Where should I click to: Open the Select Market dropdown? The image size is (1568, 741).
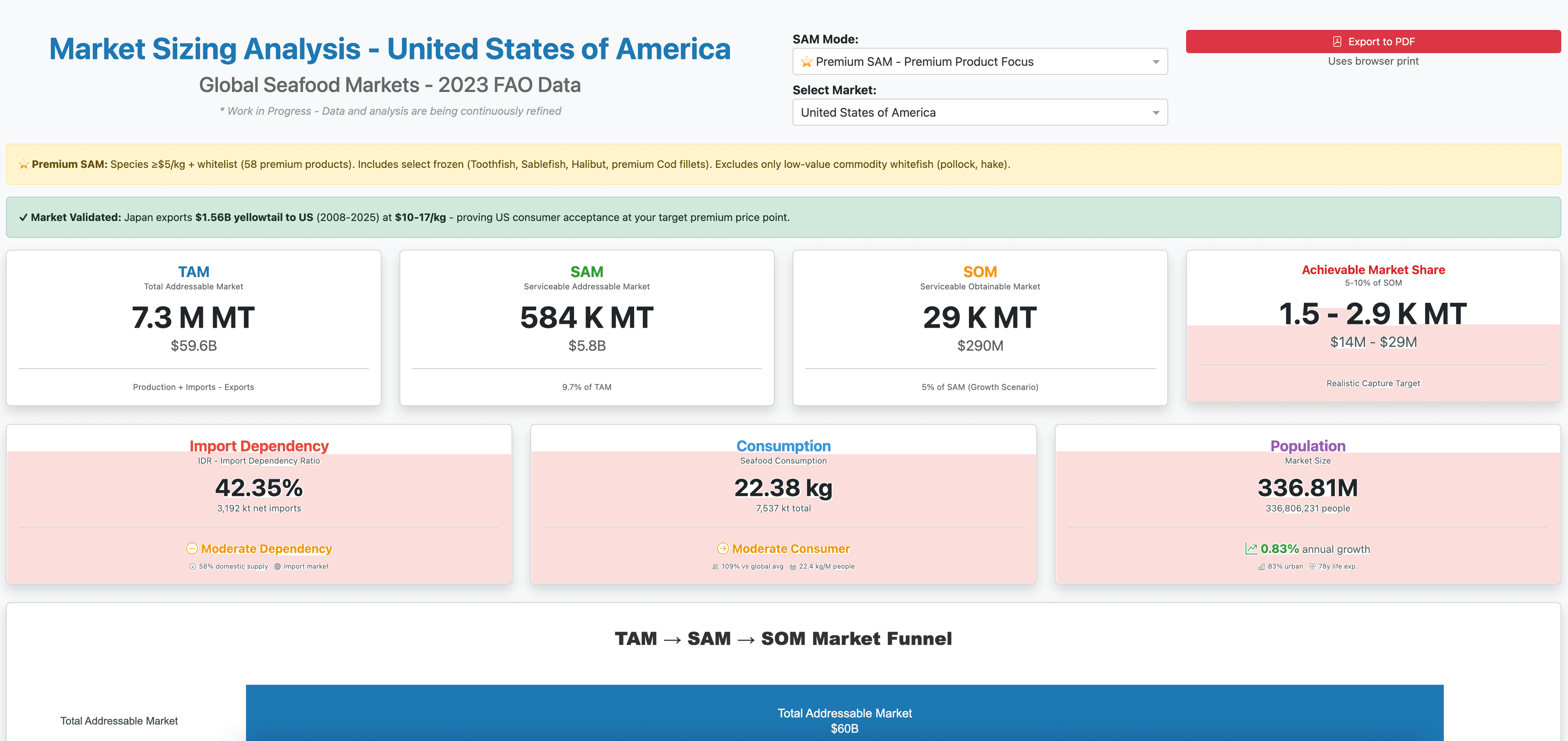click(980, 112)
